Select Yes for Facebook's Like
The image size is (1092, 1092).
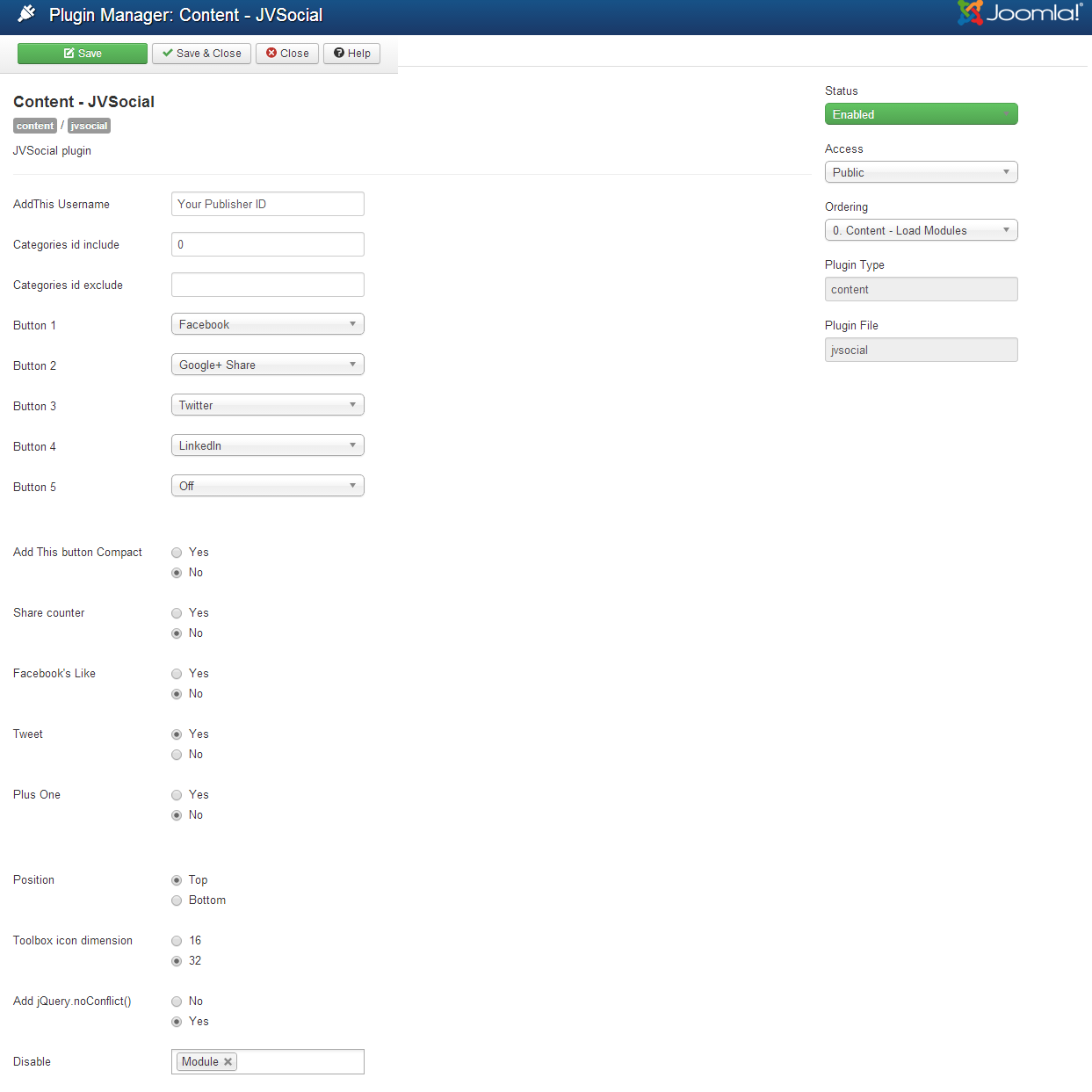coord(177,674)
